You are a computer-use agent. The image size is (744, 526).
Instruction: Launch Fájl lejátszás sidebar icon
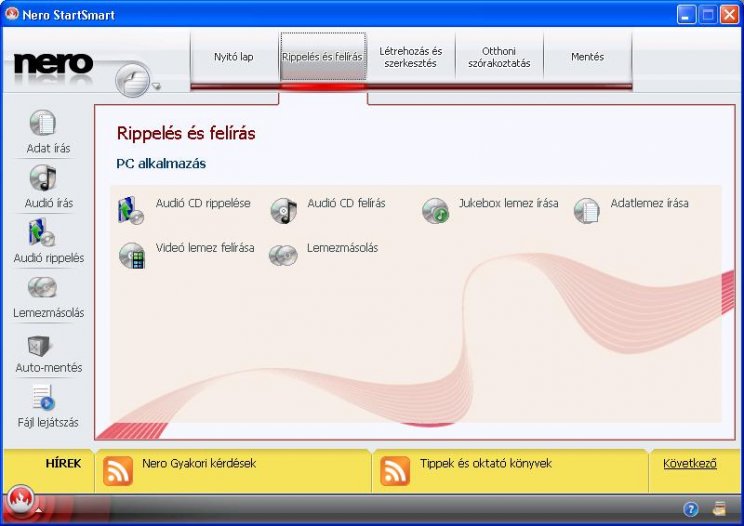pyautogui.click(x=43, y=397)
